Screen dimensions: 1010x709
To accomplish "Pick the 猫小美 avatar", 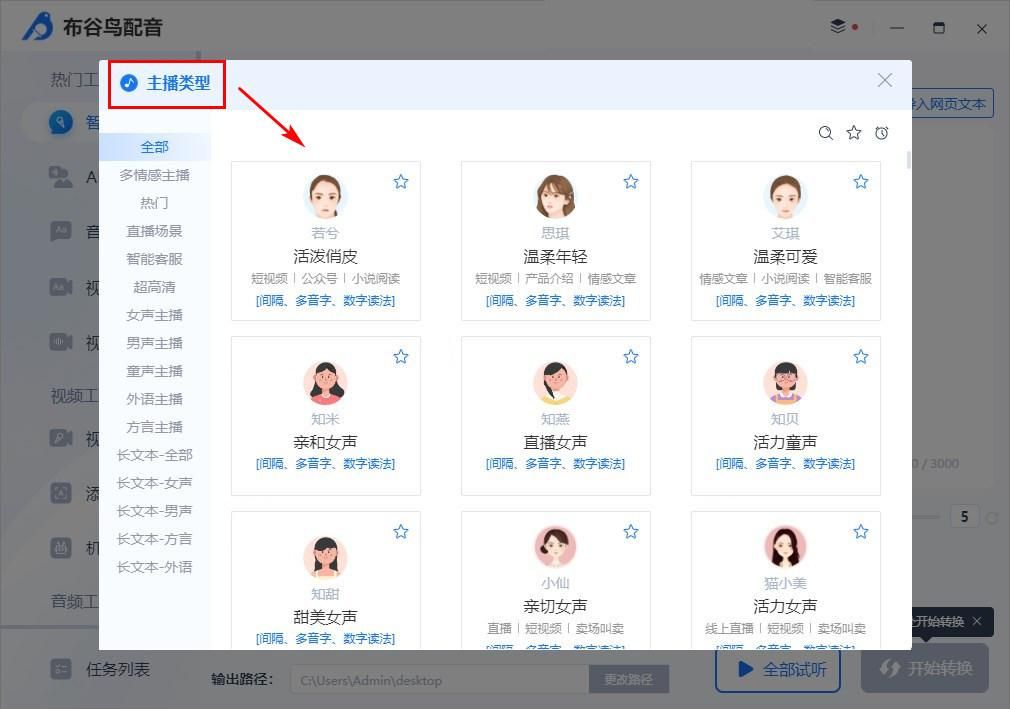I will tap(785, 547).
